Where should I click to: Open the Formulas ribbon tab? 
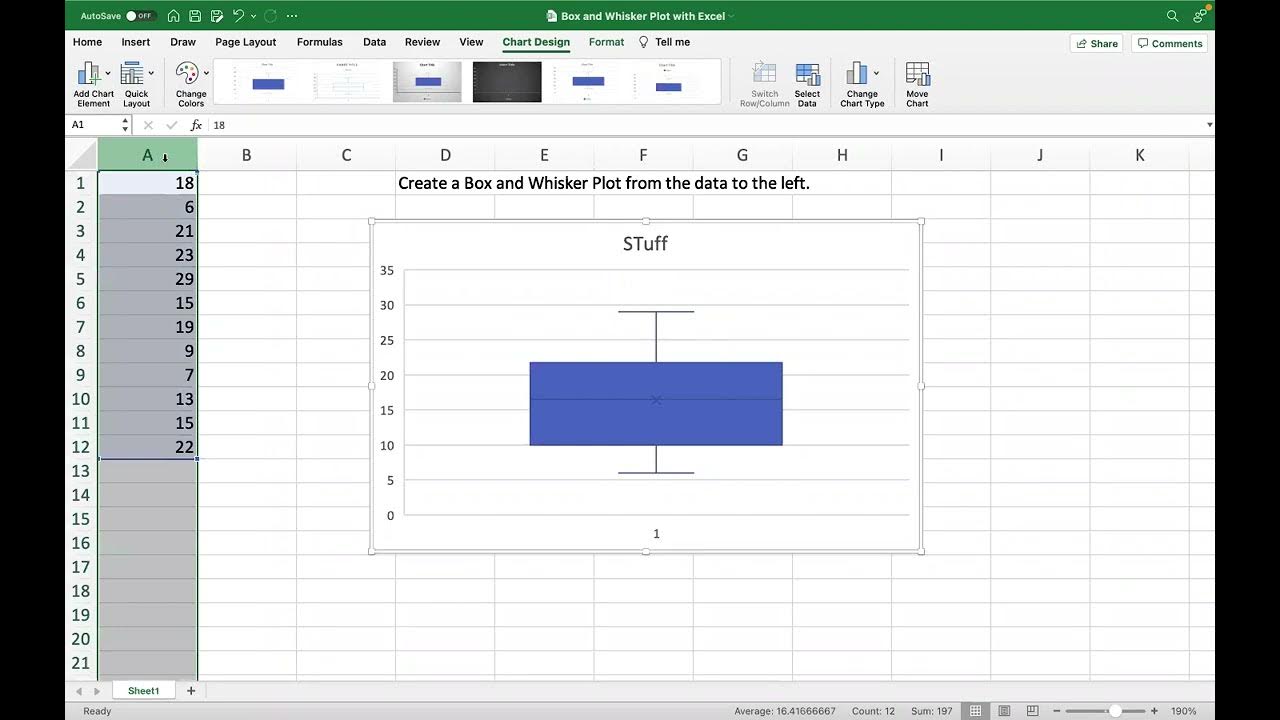[x=320, y=42]
